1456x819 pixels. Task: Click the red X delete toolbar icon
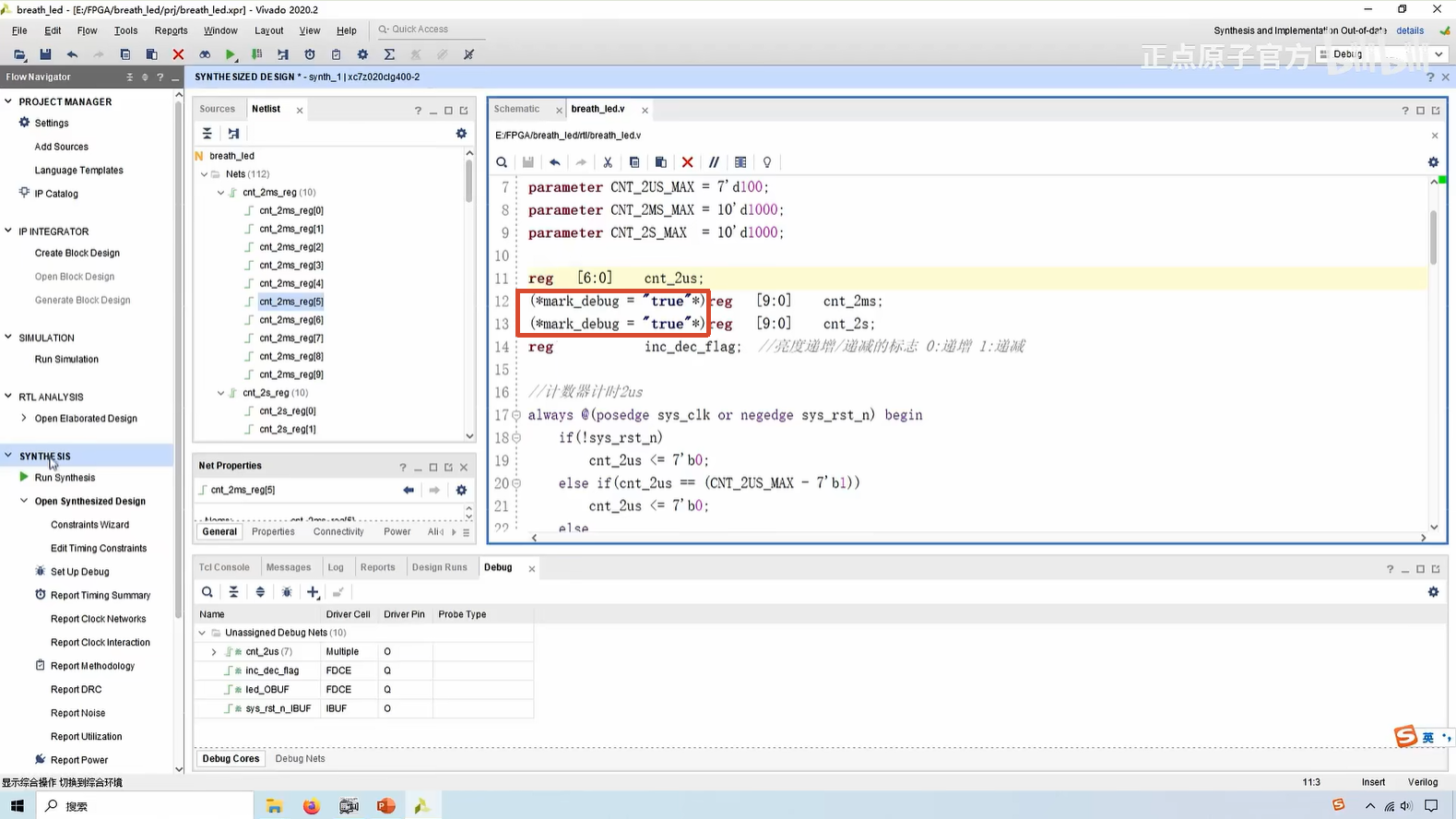178,54
